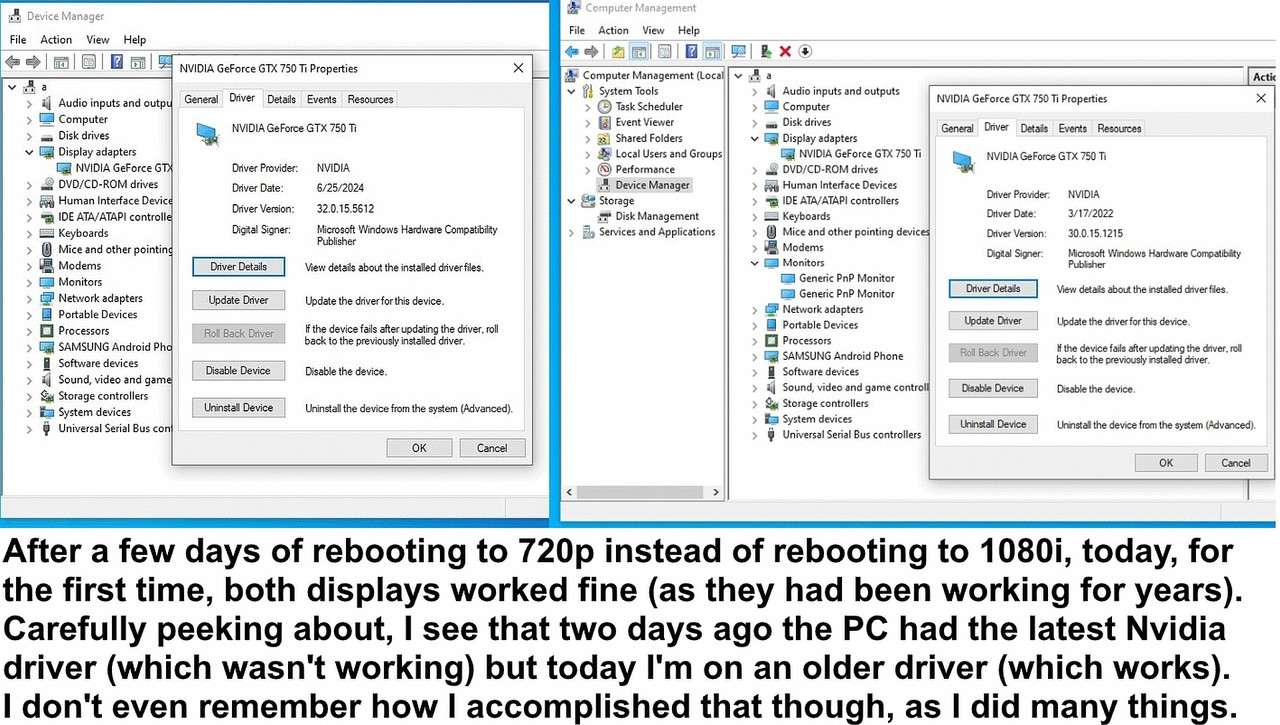Select Storage controllers in left Device Manager
1280x725 pixels.
click(x=103, y=396)
